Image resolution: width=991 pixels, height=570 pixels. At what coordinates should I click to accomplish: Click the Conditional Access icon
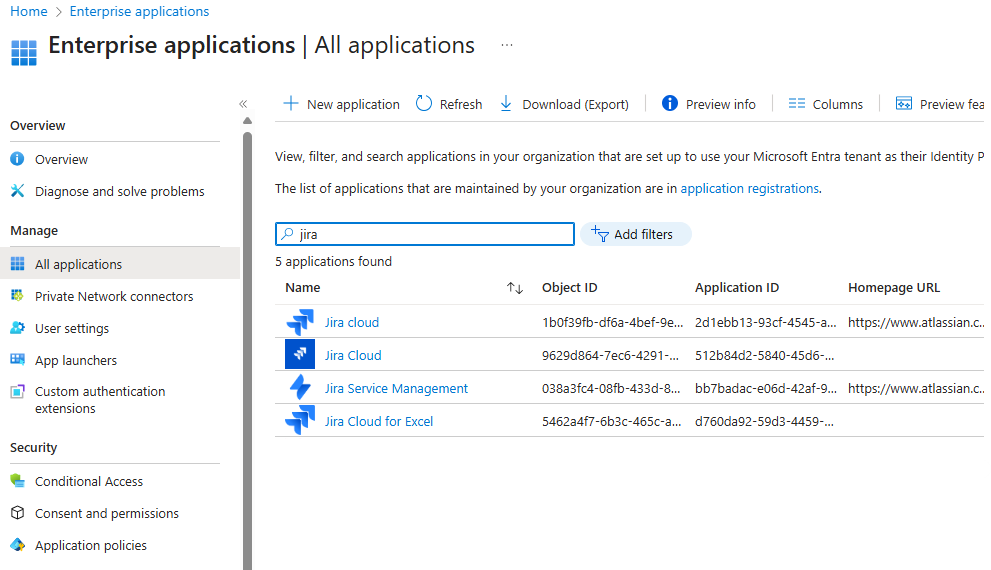click(x=18, y=481)
